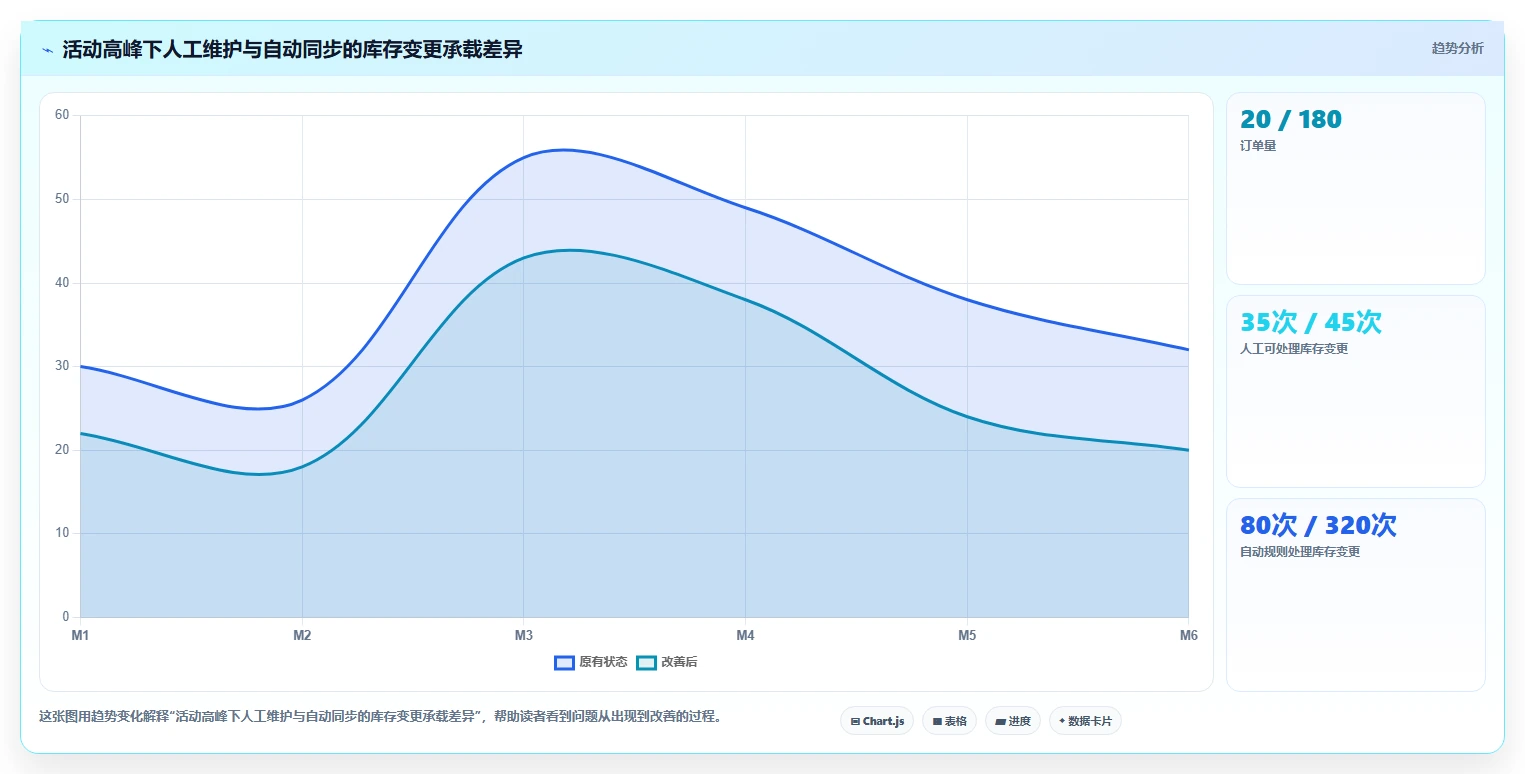Toggle the 改善后 legend entry
The image size is (1525, 774).
click(x=667, y=662)
